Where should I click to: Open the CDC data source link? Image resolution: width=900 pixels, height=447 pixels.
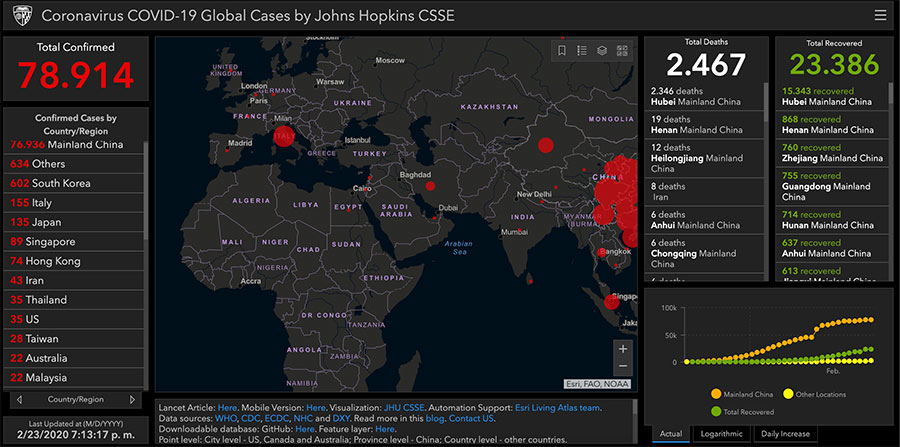(250, 418)
